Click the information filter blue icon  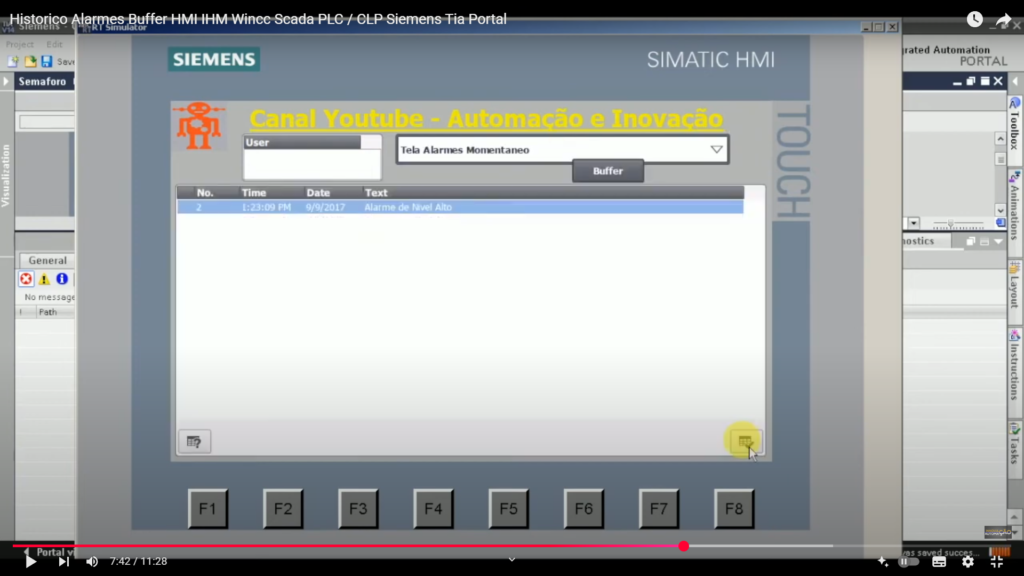click(62, 279)
